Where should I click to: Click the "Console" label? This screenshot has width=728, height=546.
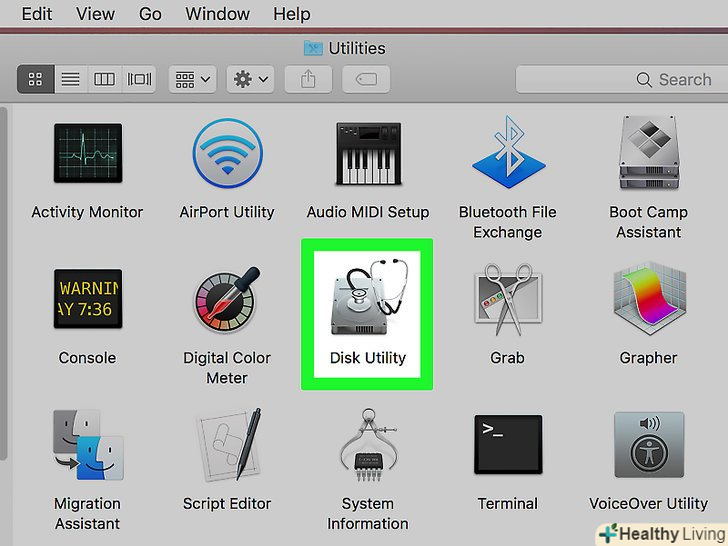[x=87, y=358]
